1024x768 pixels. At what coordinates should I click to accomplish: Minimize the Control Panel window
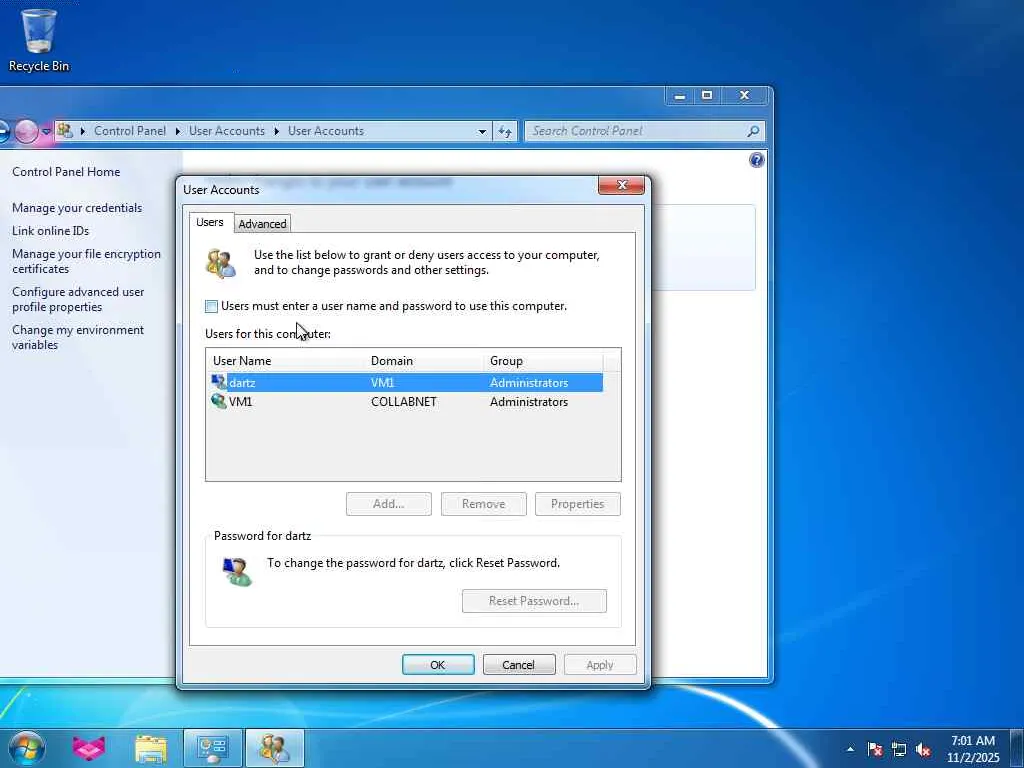point(680,95)
